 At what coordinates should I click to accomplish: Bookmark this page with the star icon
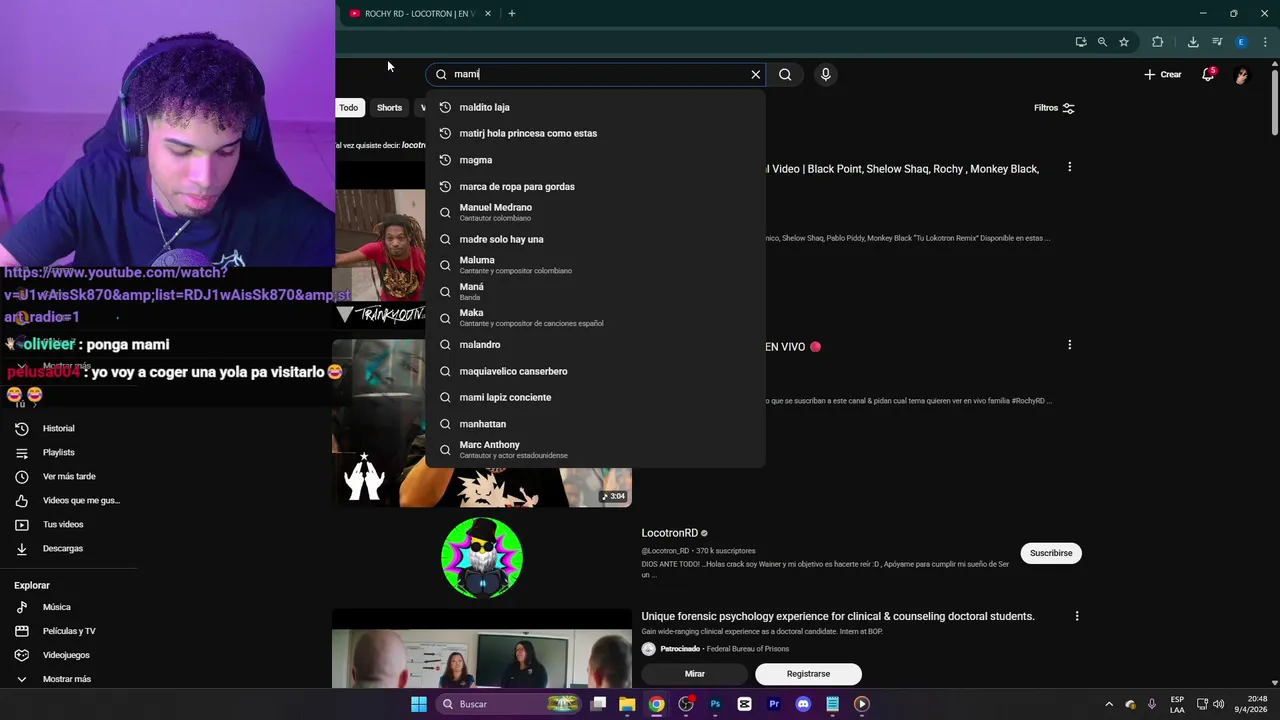1124,42
